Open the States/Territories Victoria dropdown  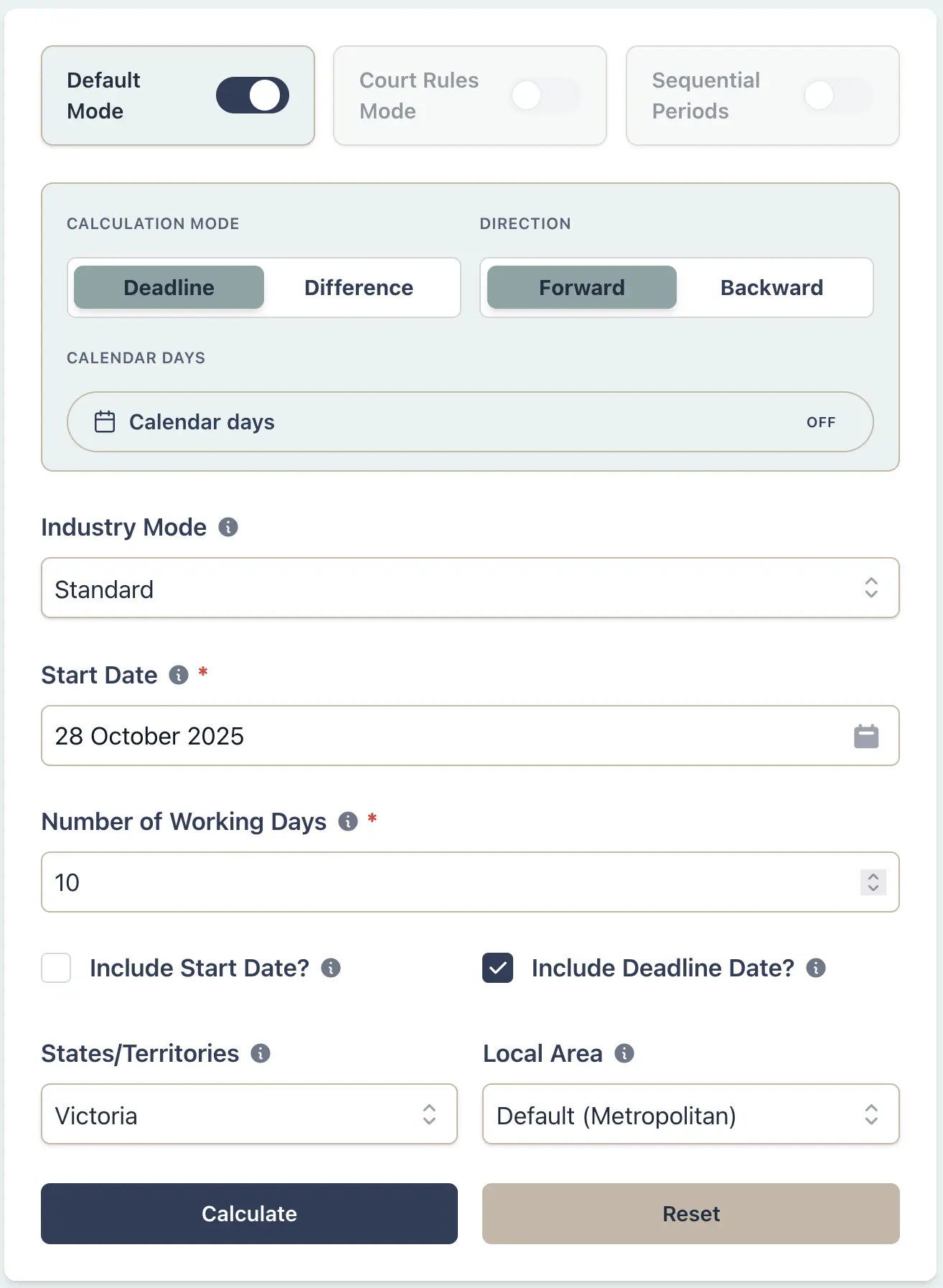point(249,1114)
